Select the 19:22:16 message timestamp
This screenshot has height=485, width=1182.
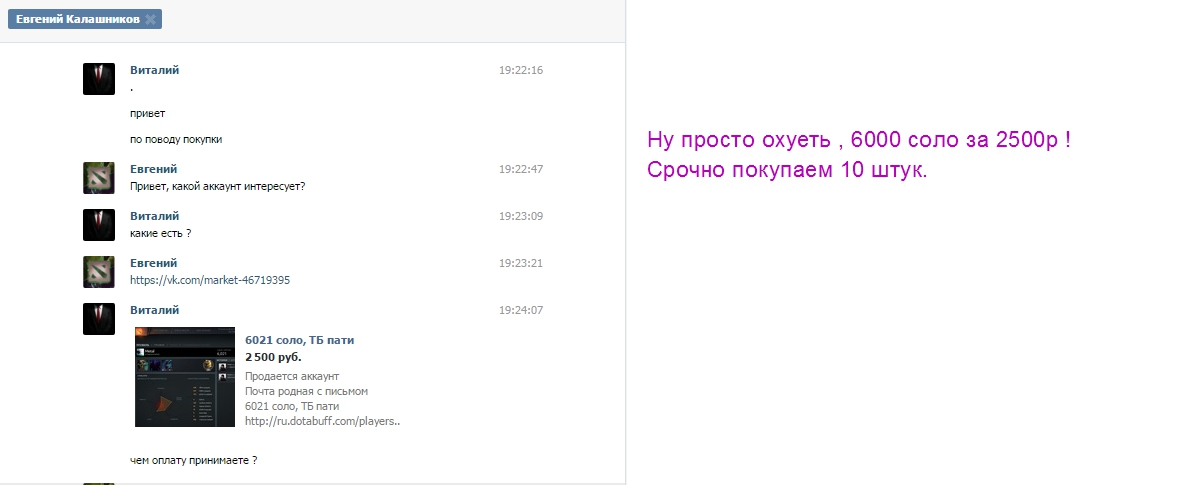521,70
